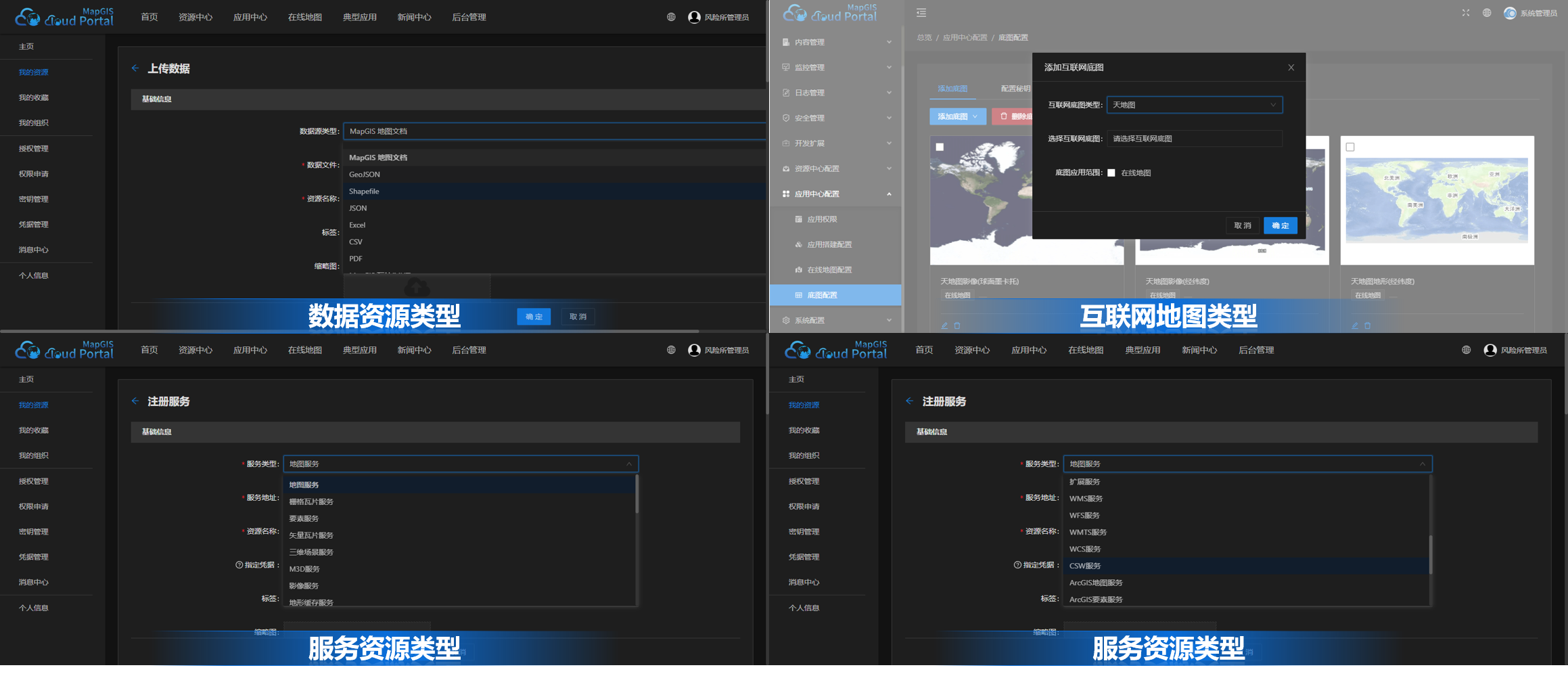Click 确定 in the 添加互联网底图 dialog
This screenshot has height=697, width=1568.
tap(1280, 225)
